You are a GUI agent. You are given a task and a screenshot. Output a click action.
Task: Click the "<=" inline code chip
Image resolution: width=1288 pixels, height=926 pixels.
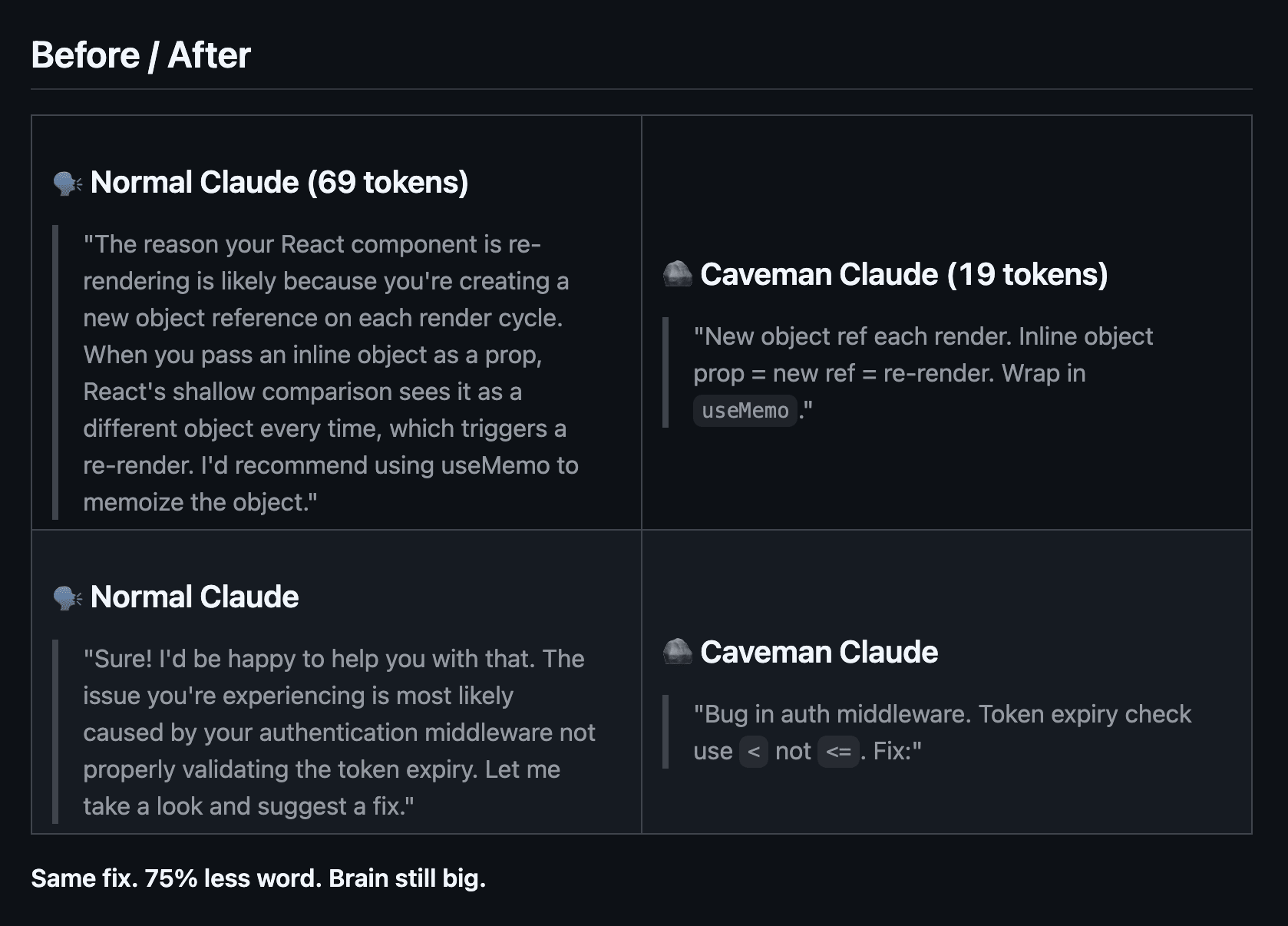click(837, 752)
